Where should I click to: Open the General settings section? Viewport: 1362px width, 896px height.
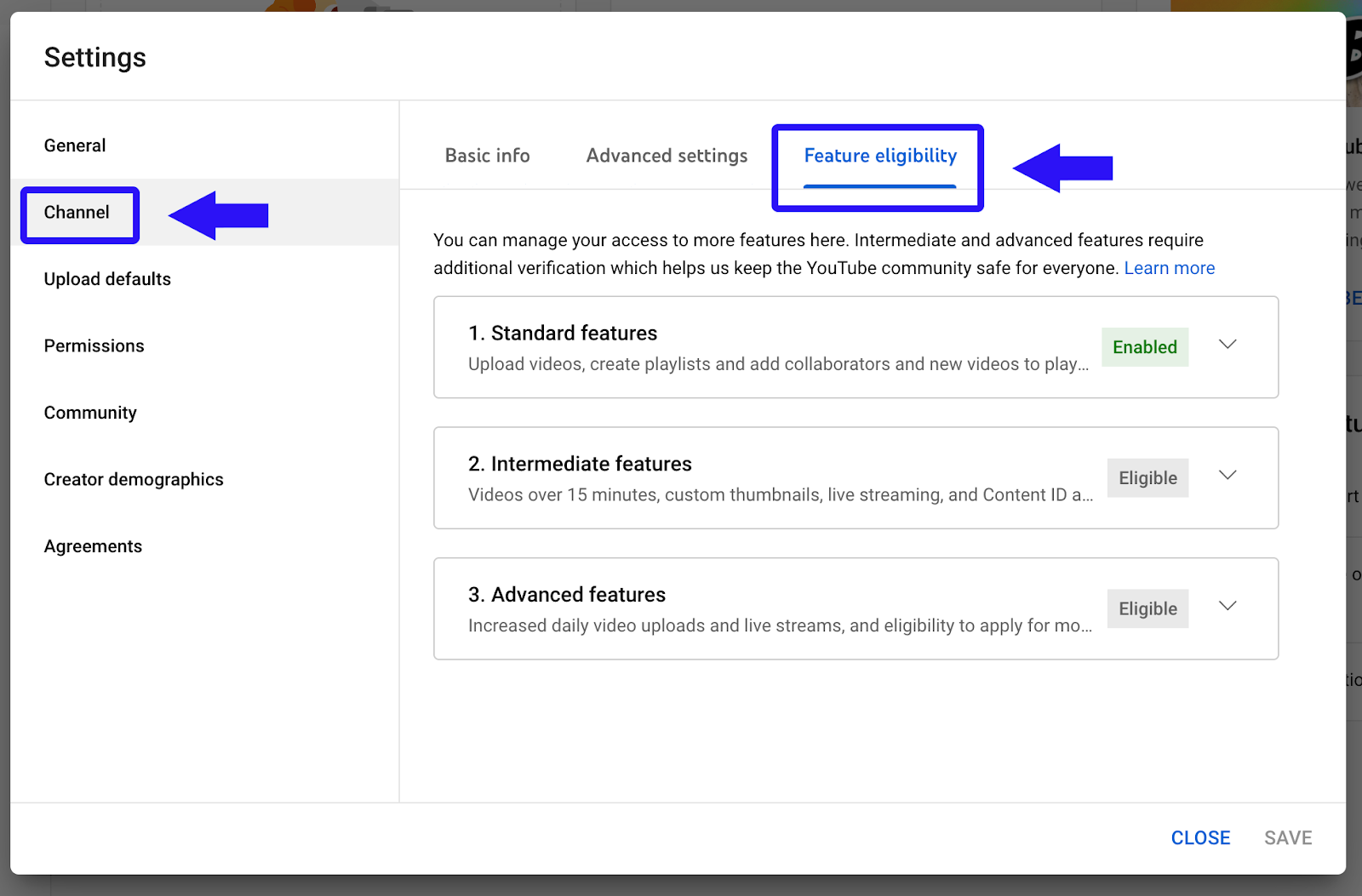tap(75, 145)
